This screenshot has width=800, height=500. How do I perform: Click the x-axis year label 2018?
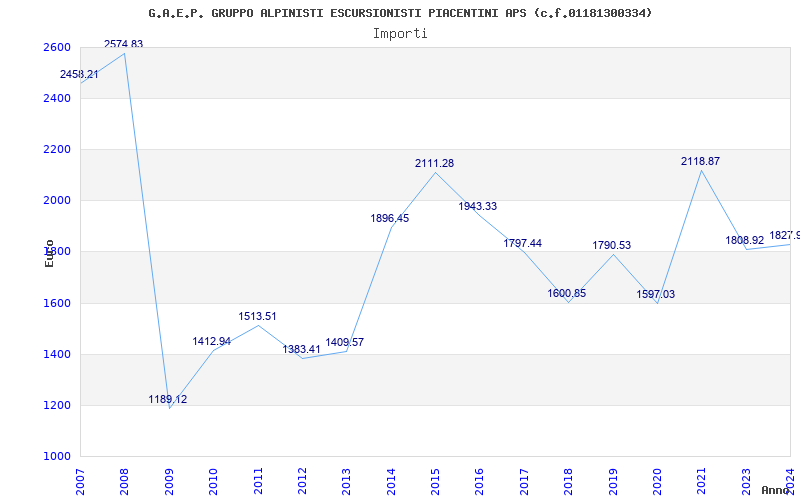click(568, 481)
